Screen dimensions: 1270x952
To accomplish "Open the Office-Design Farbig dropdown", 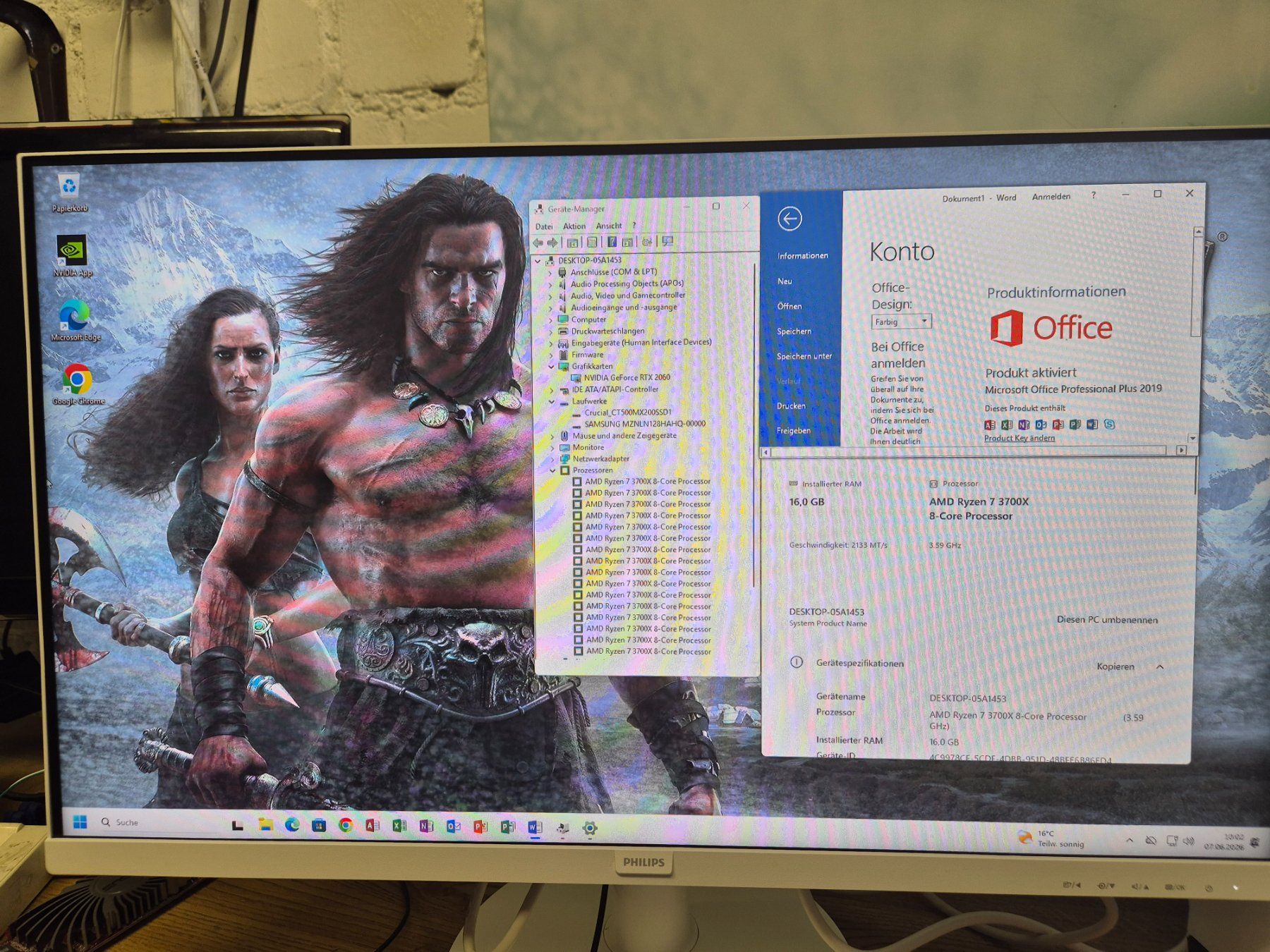I will [x=902, y=322].
